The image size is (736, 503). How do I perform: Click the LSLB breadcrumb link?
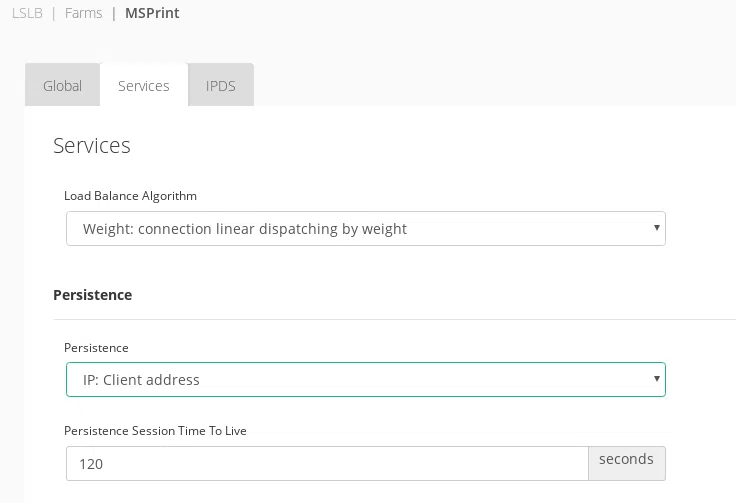[x=27, y=14]
